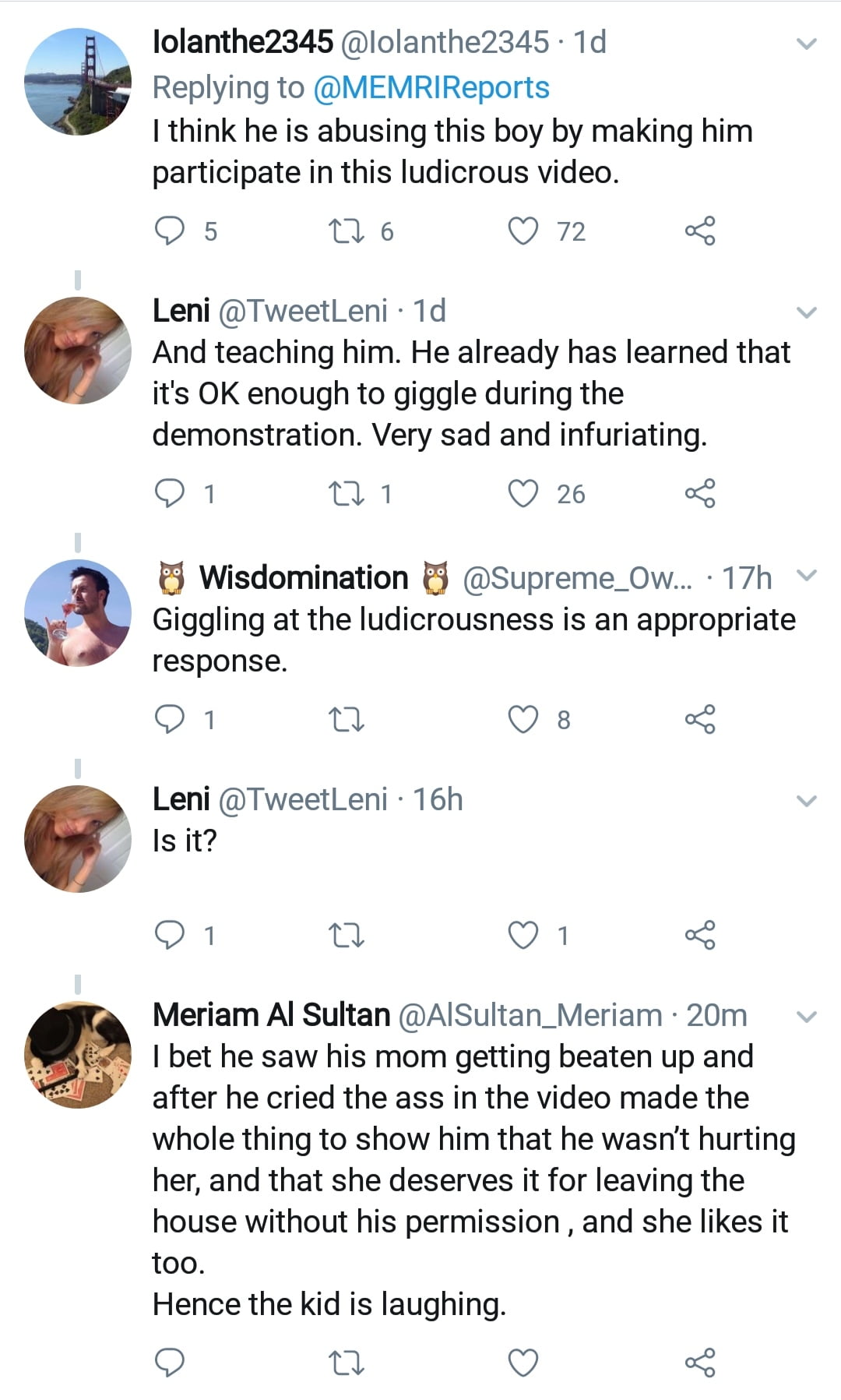Share Leni's 'Very sad and infuriating' tweet
This screenshot has height=1400, width=841.
(699, 493)
